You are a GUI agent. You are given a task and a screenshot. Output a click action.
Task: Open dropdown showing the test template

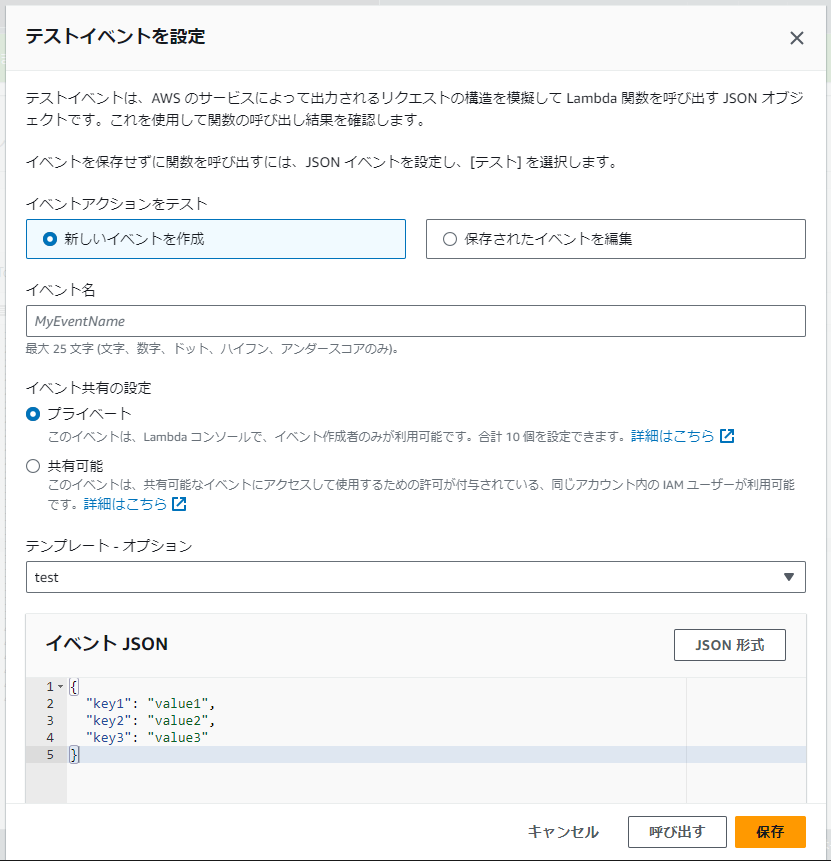click(x=789, y=577)
